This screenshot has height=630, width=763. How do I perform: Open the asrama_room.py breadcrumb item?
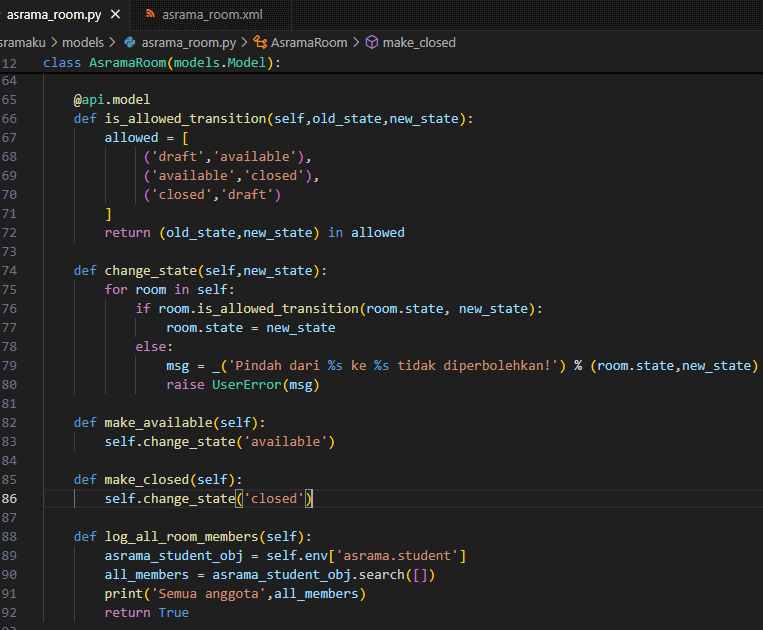click(188, 42)
